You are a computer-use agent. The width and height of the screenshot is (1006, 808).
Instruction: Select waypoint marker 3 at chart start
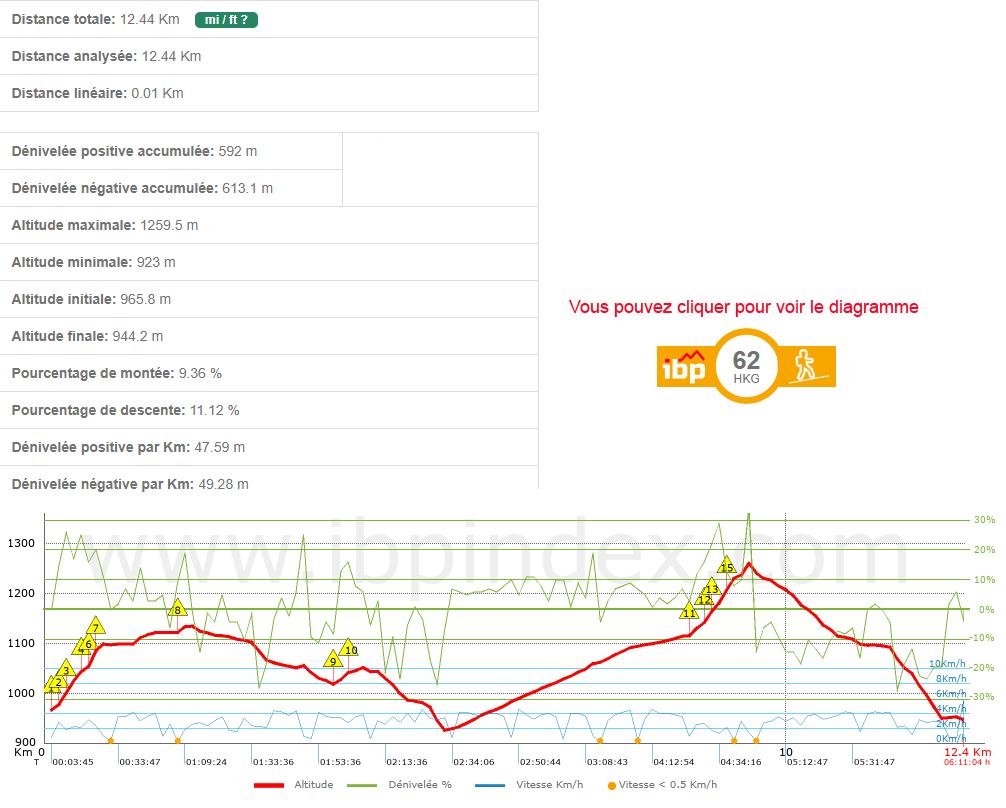tap(66, 670)
